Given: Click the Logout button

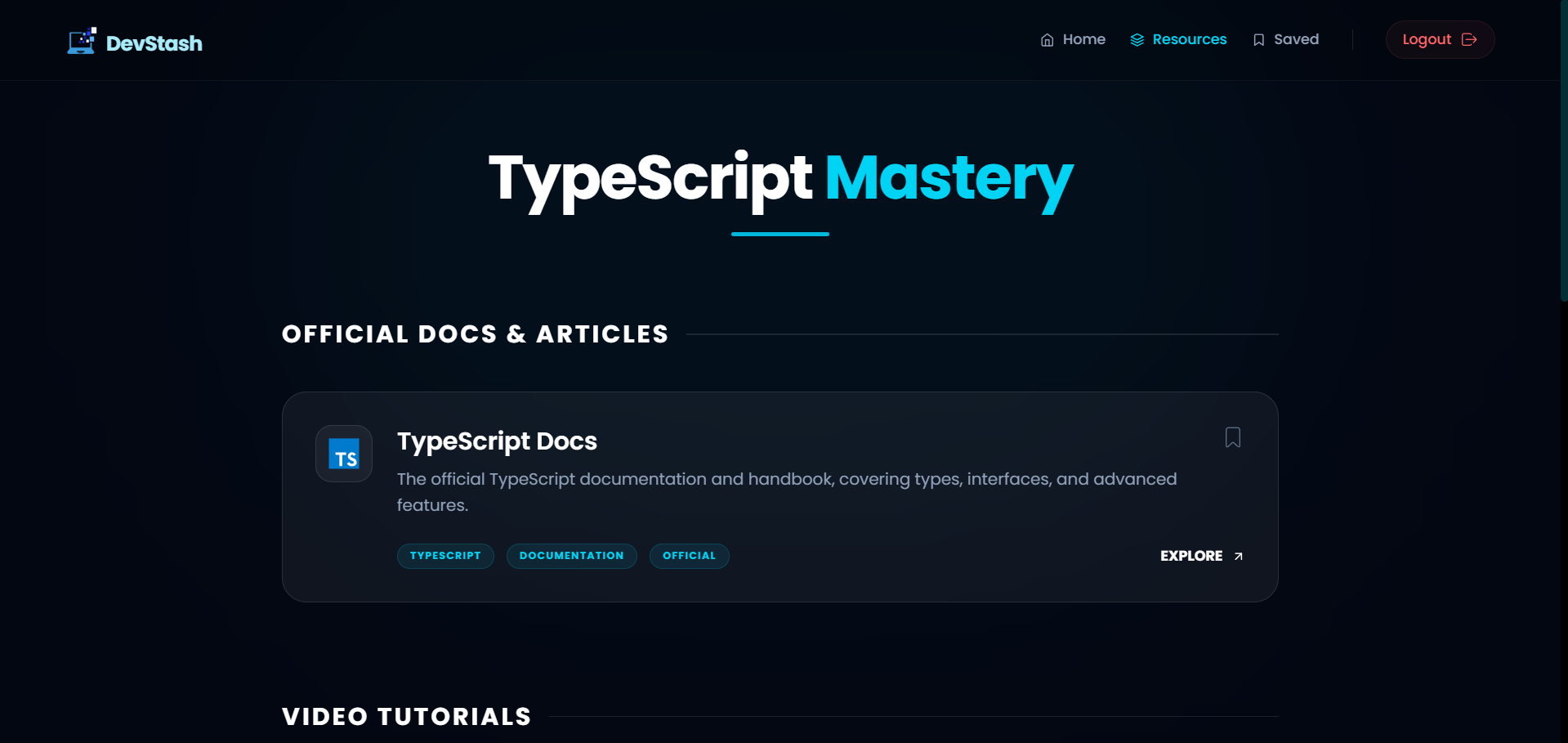Looking at the screenshot, I should [1440, 39].
